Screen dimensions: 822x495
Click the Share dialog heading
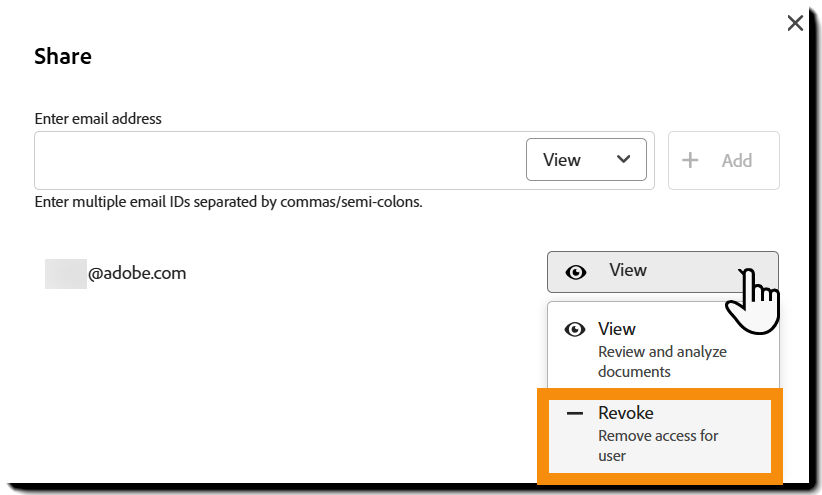[x=63, y=56]
